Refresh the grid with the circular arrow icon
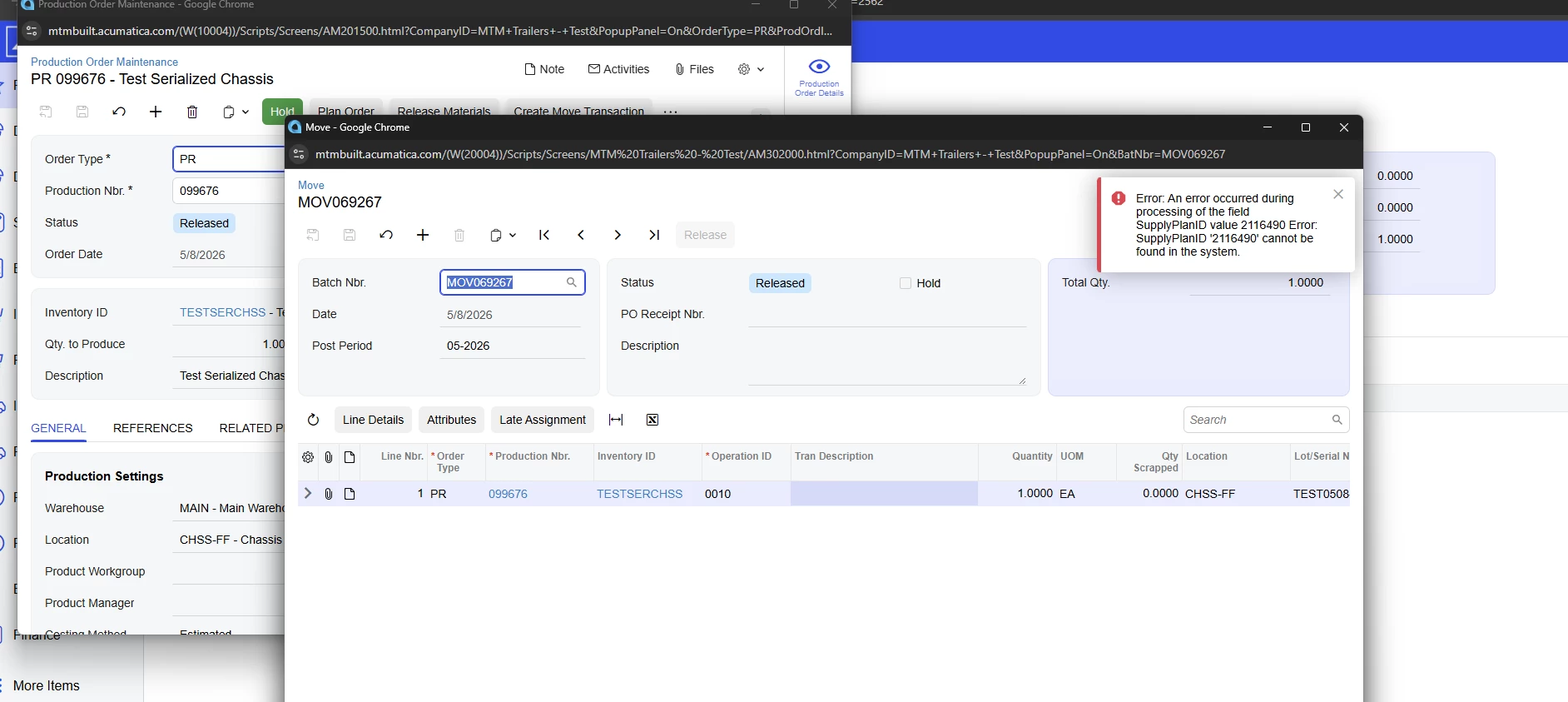The height and width of the screenshot is (702, 1568). tap(313, 420)
